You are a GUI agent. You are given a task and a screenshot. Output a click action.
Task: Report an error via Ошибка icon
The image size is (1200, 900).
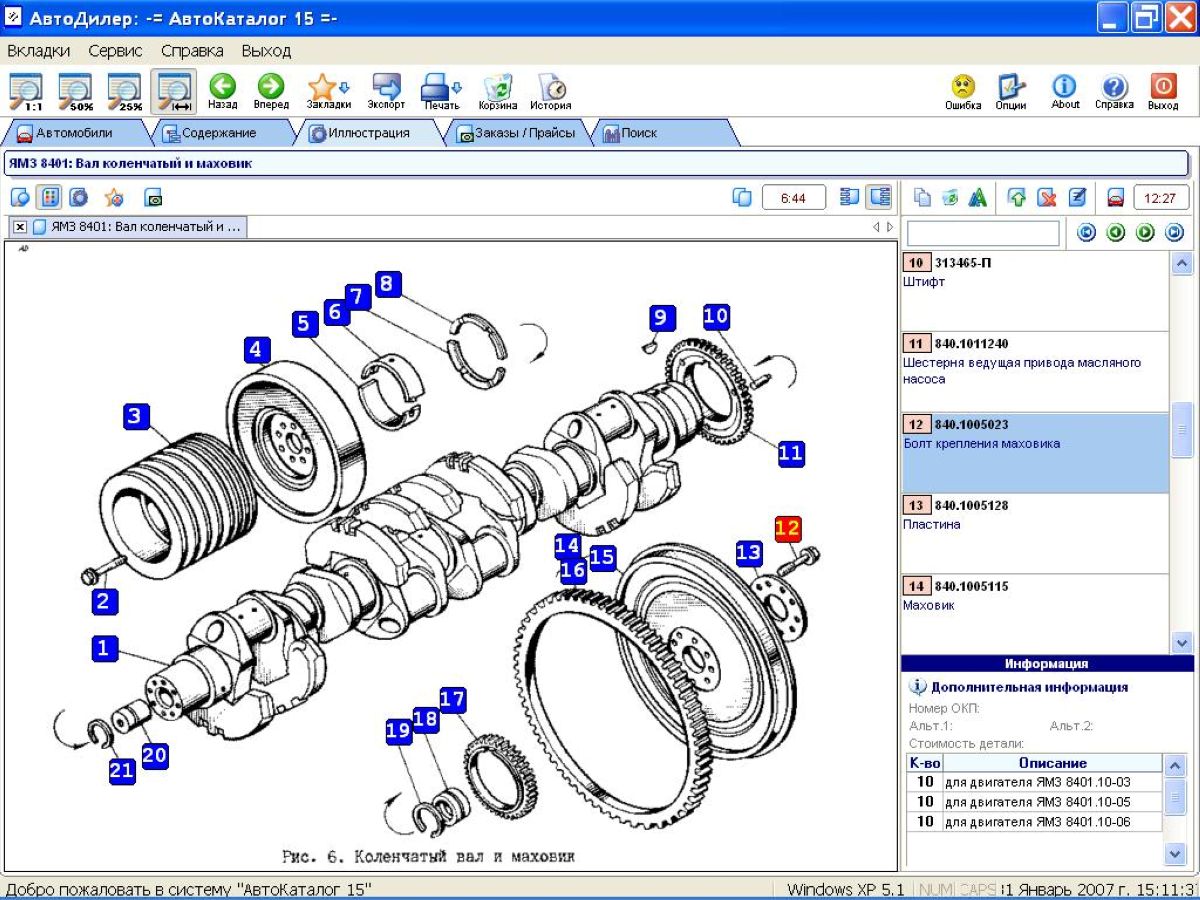(963, 92)
